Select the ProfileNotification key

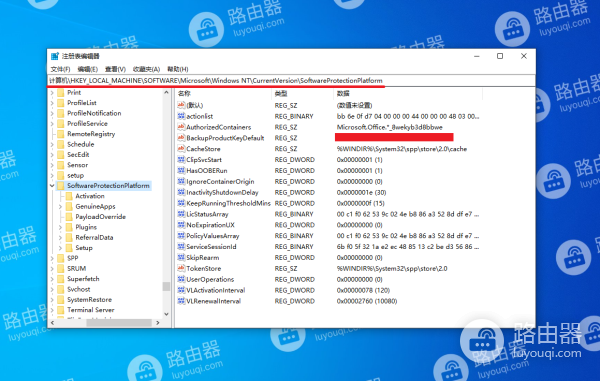(x=94, y=113)
